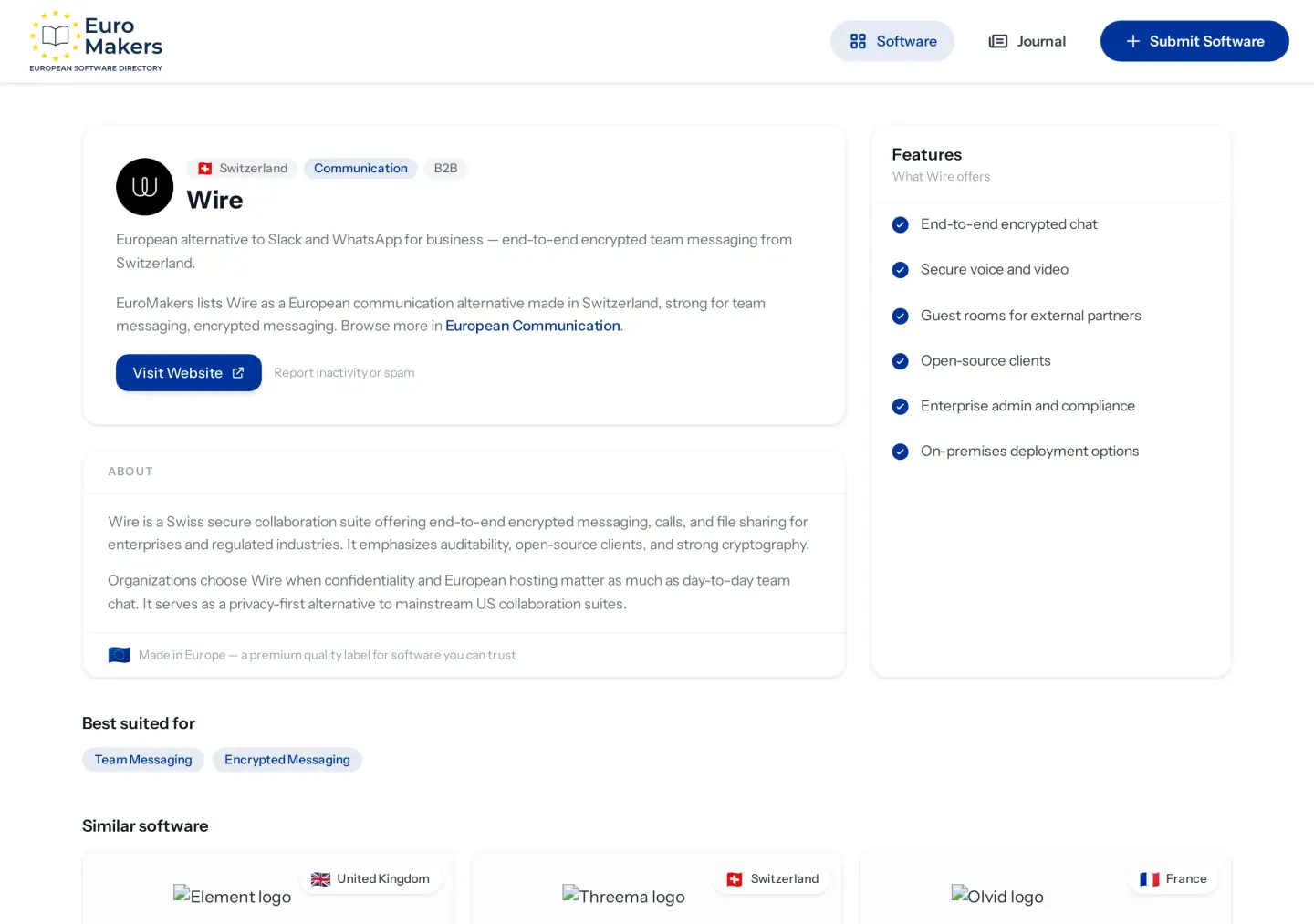Click checkmark beside Open-source clients

pos(900,361)
